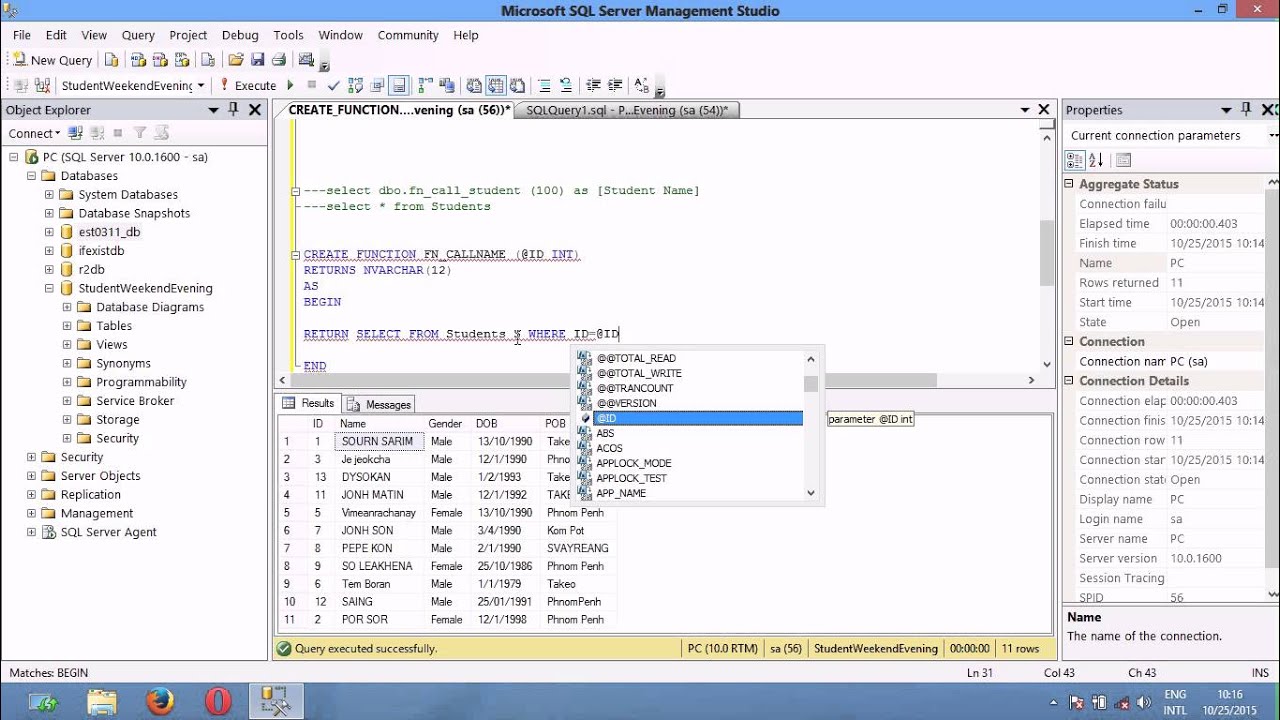This screenshot has height=720, width=1280.
Task: Expand the Tables folder node
Action: pos(67,326)
